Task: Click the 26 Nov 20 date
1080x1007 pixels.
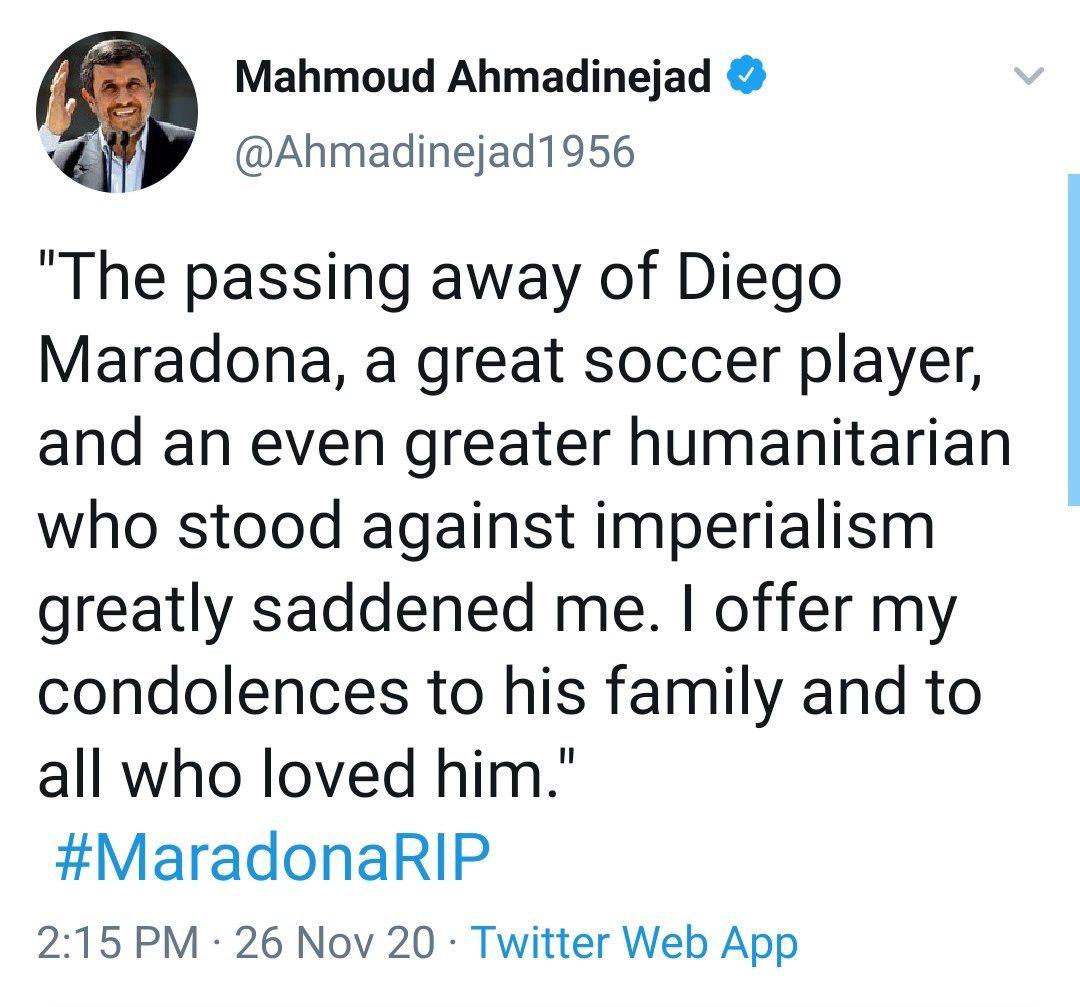Action: tap(335, 942)
